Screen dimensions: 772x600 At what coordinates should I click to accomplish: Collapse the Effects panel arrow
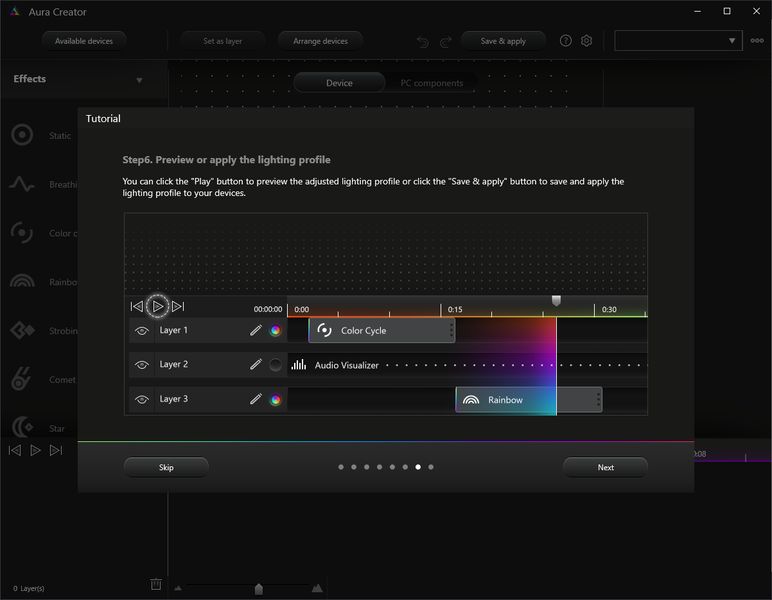(x=139, y=80)
